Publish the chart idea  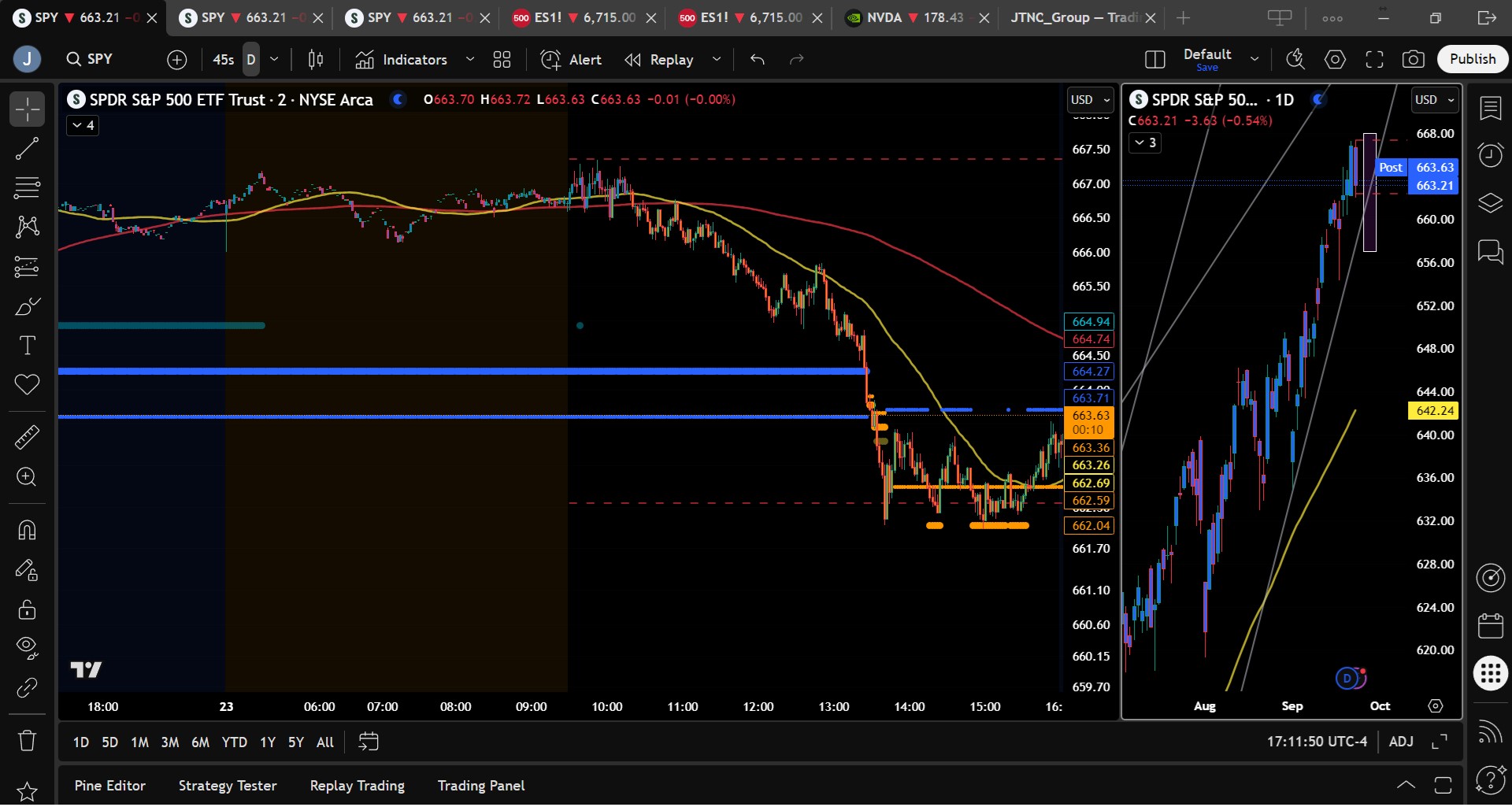click(x=1473, y=59)
